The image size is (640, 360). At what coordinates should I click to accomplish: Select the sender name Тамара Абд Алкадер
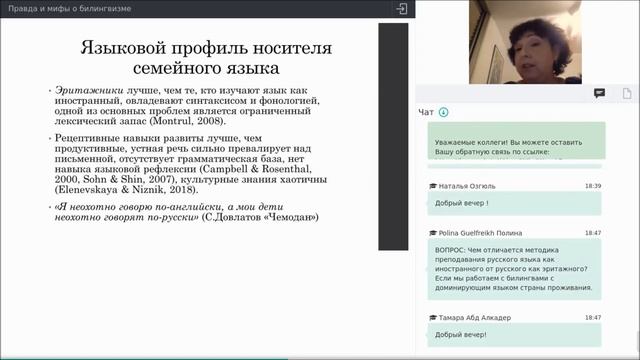tap(474, 318)
